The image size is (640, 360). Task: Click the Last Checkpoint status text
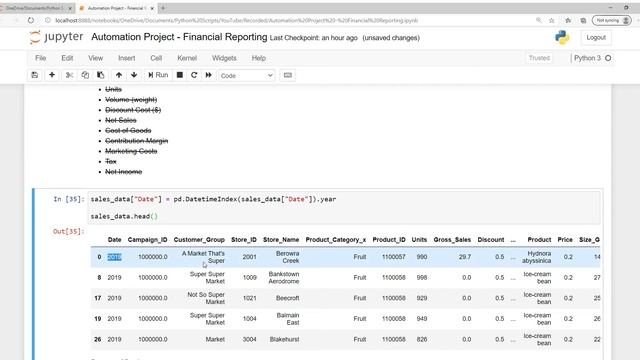tap(313, 38)
